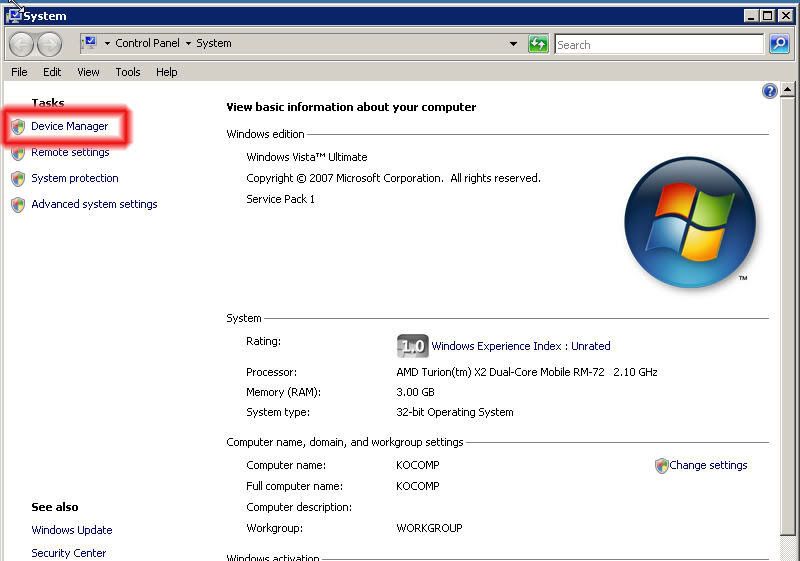Click the vertical scrollbar up arrow

[787, 90]
